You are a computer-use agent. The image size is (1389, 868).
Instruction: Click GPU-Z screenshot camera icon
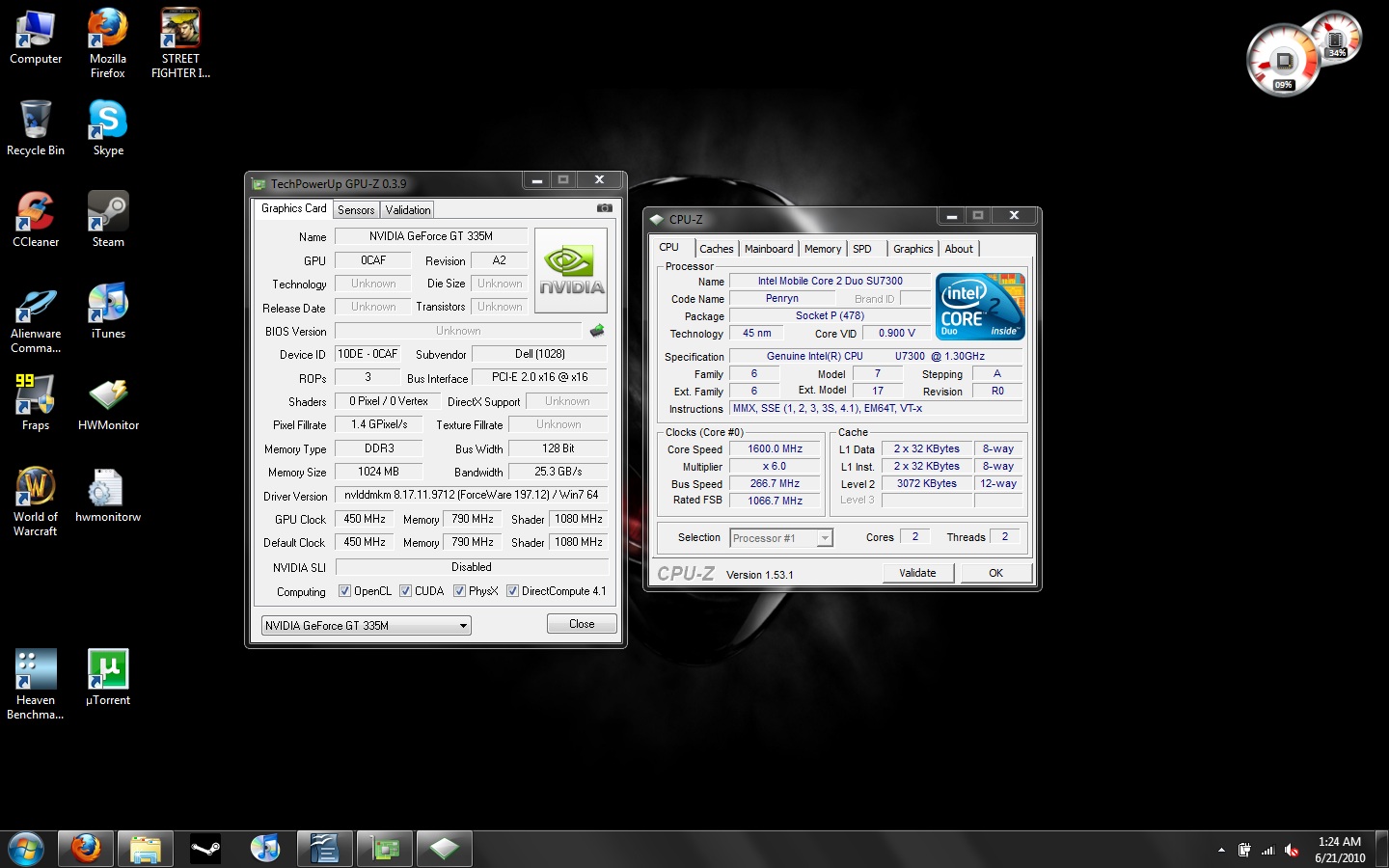pos(605,207)
